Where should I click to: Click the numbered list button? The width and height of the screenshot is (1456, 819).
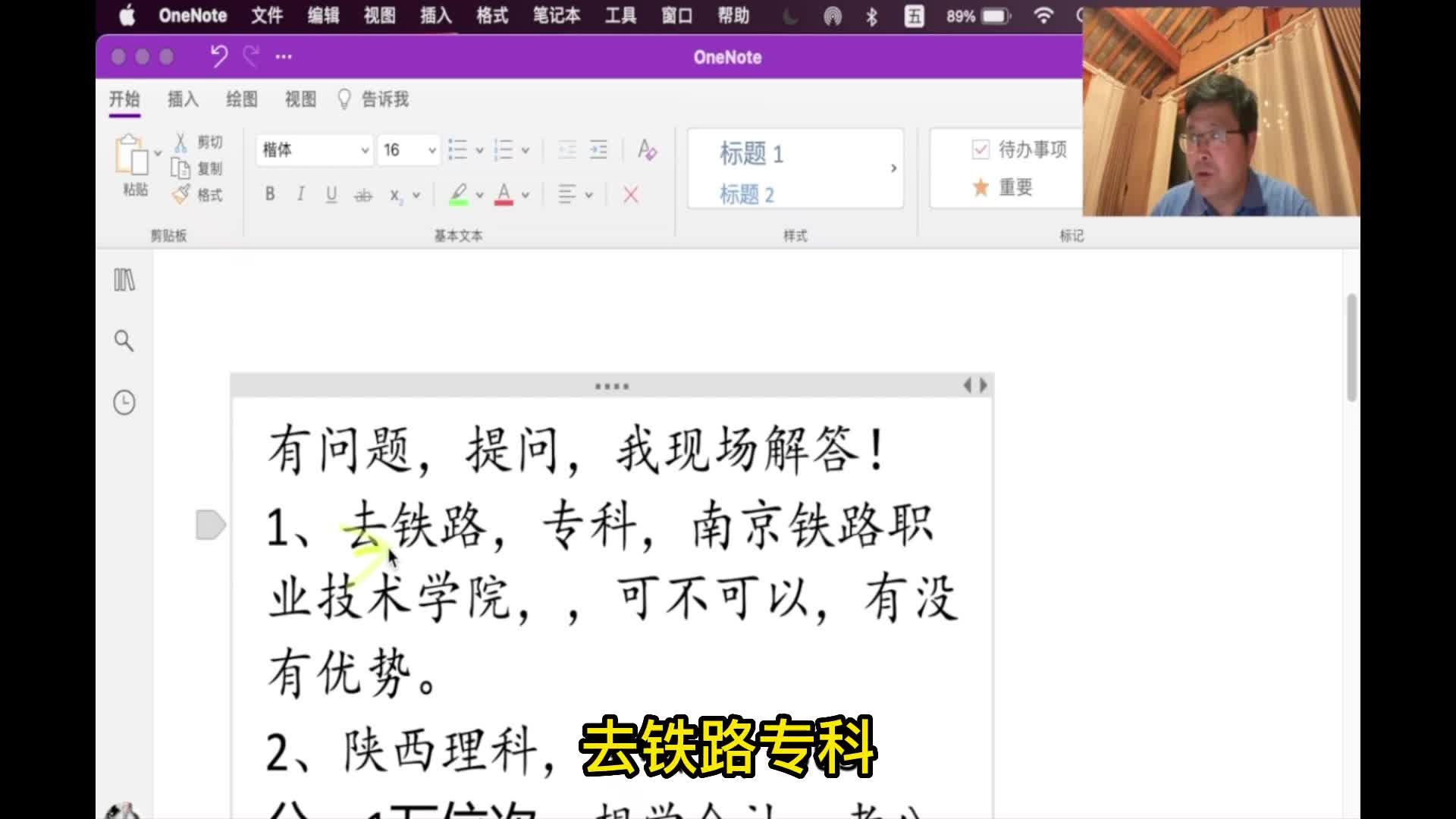[504, 149]
